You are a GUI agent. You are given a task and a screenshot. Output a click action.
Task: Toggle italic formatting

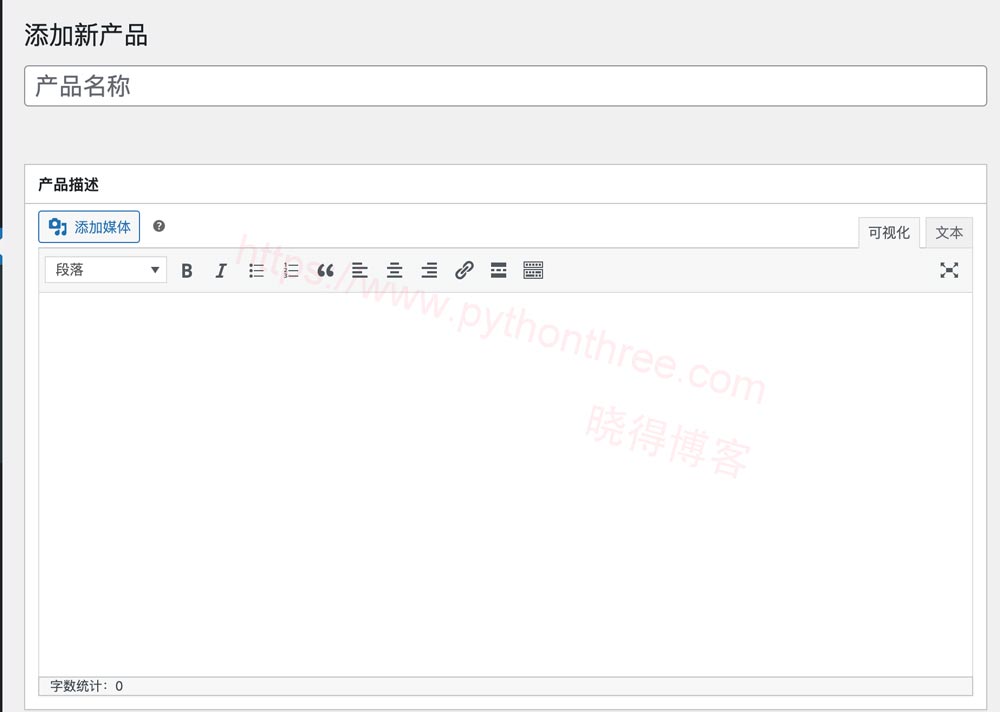click(221, 270)
